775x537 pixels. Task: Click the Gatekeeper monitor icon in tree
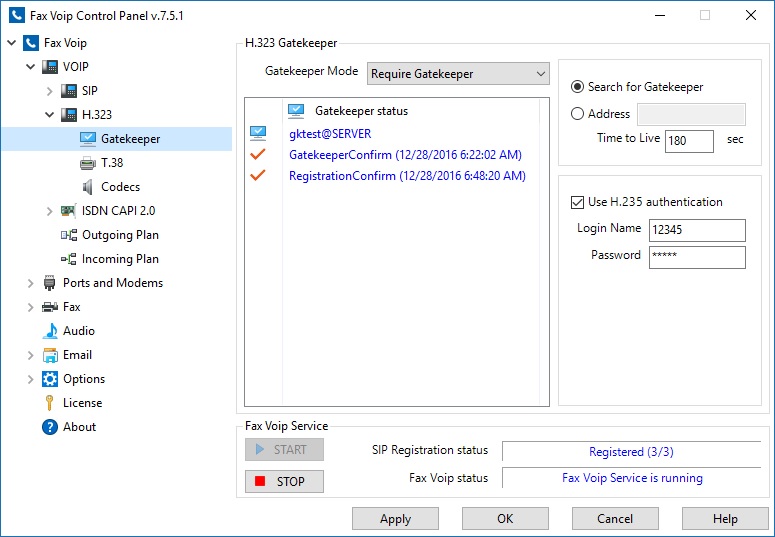(87, 139)
